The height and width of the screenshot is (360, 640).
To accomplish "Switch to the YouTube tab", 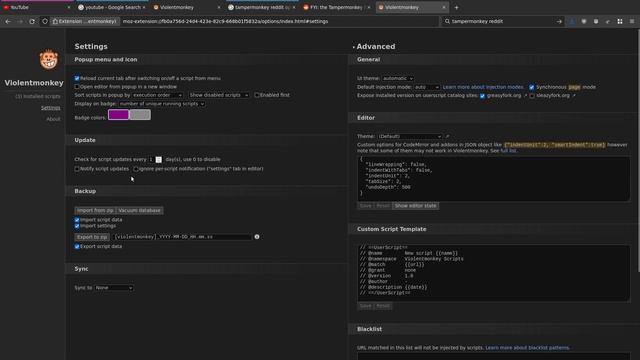I will point(36,7).
